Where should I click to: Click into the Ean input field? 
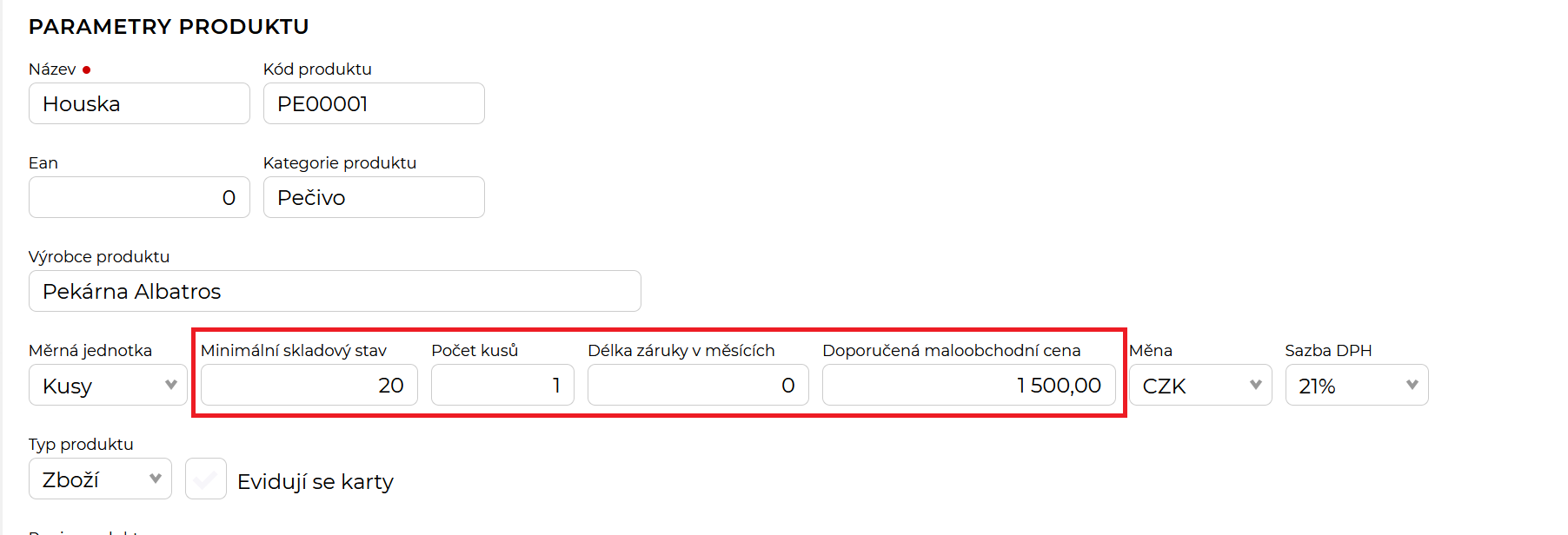[x=139, y=198]
